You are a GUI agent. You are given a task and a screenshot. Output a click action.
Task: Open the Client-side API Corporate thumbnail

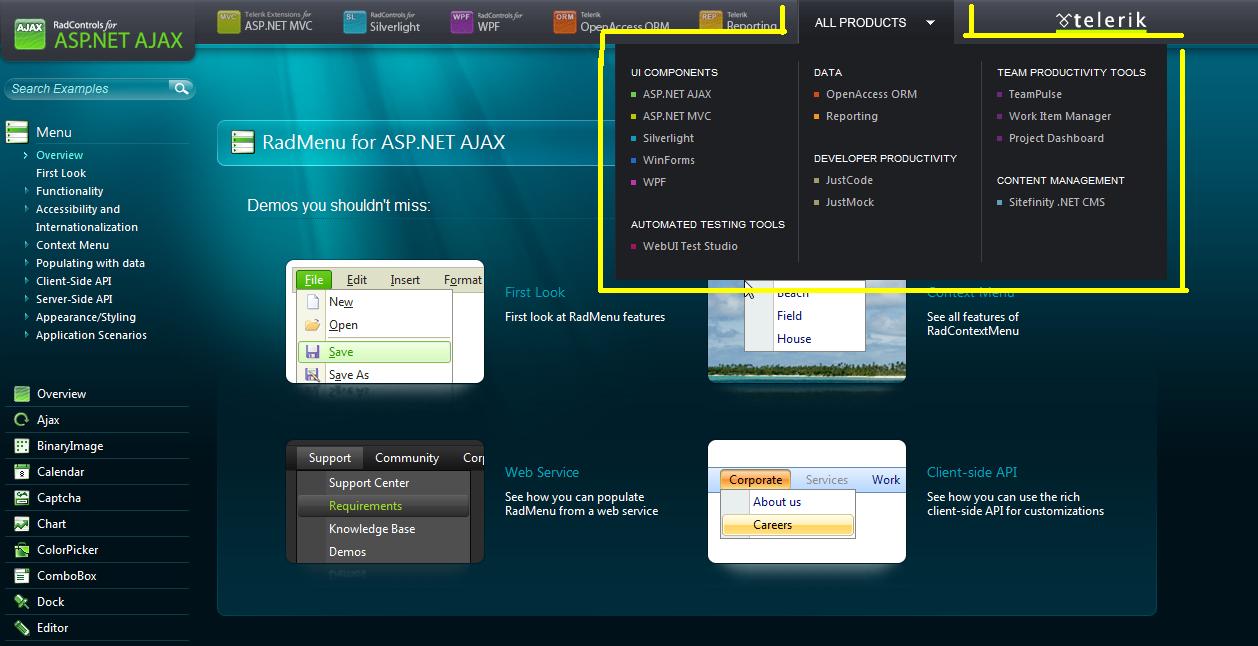[x=807, y=502]
